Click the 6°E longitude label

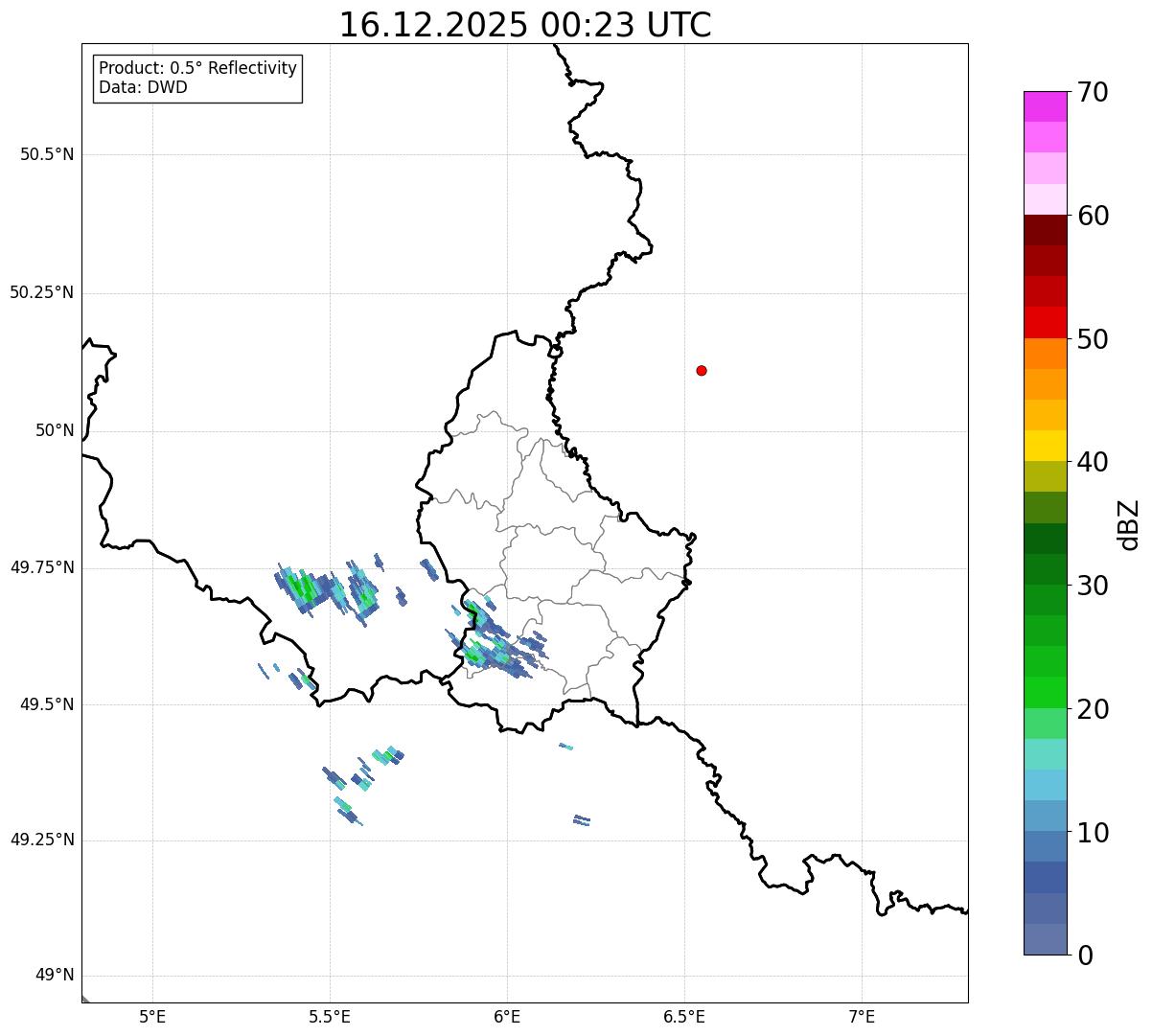[507, 1017]
